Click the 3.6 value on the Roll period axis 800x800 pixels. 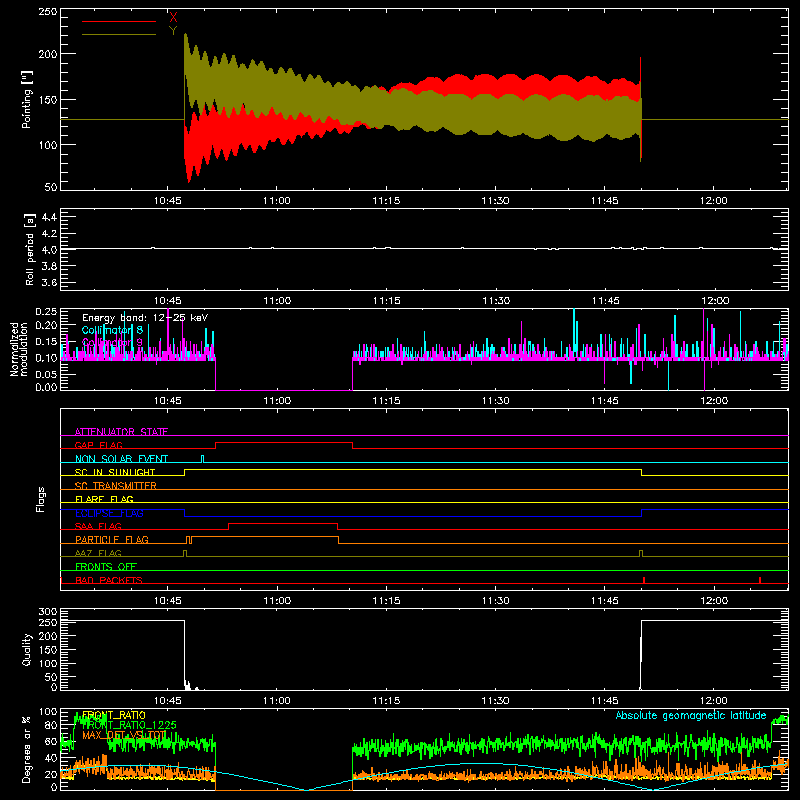point(49,282)
